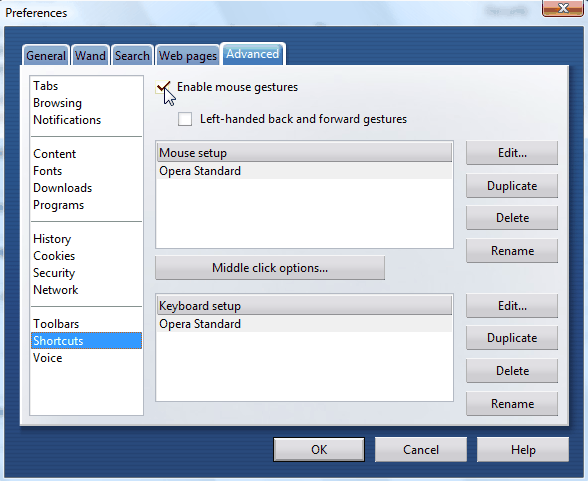The image size is (588, 481).
Task: Open Middle click options
Action: (270, 268)
